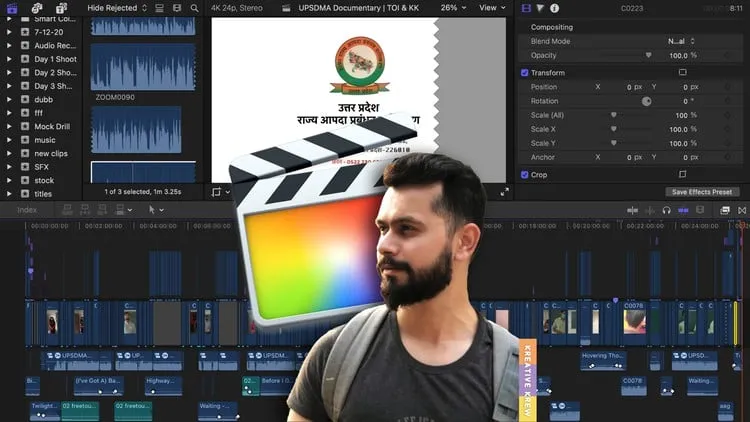This screenshot has height=422, width=750.
Task: Adjust the Opacity slider handle
Action: 648,55
